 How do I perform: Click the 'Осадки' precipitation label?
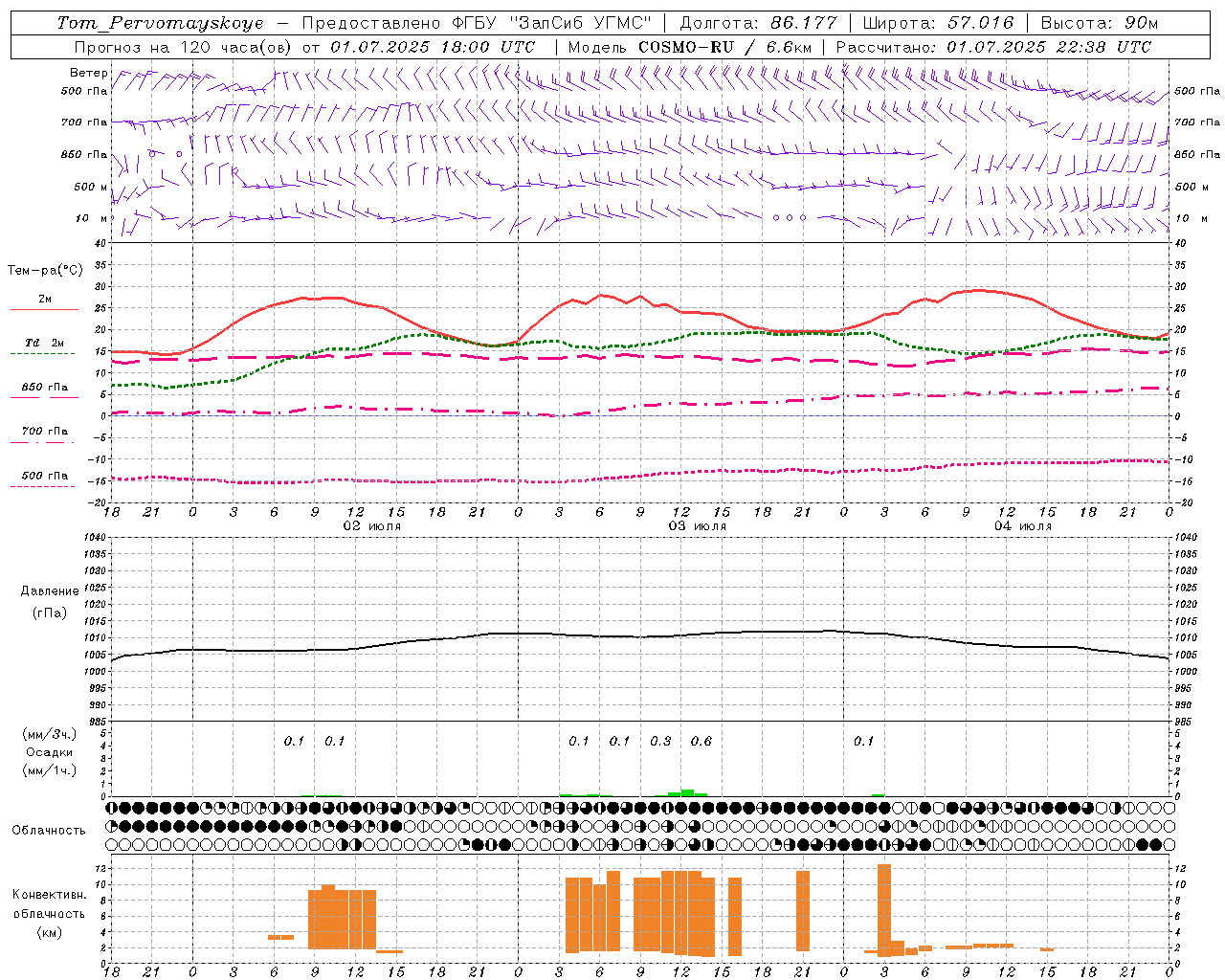(50, 752)
